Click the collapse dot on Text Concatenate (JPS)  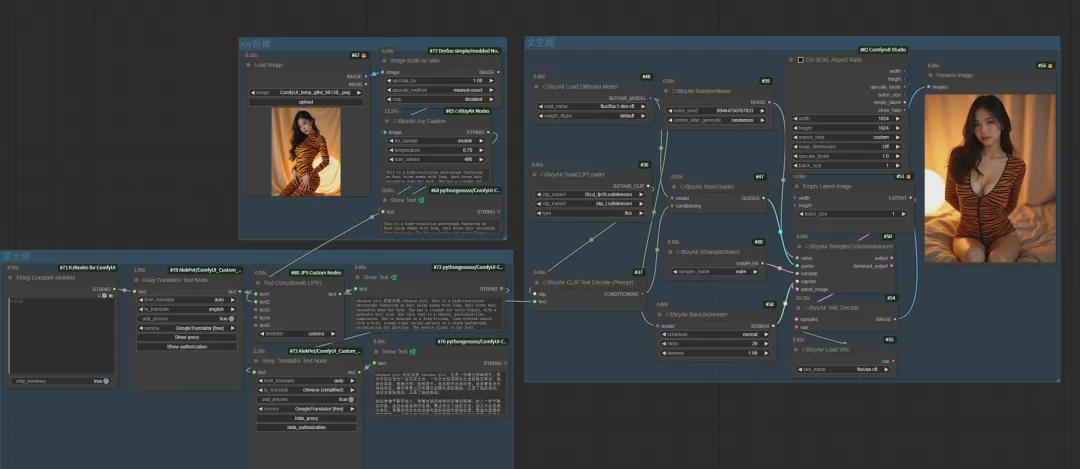click(x=258, y=282)
